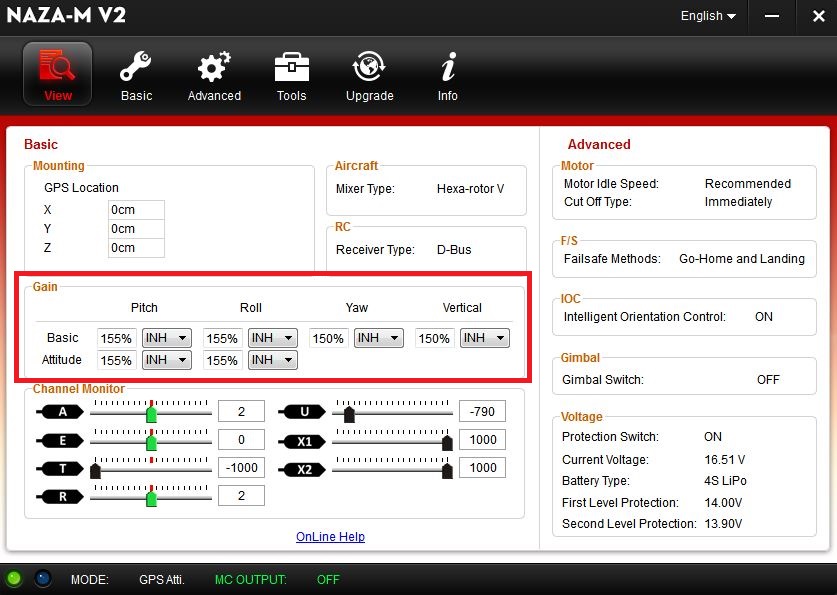This screenshot has width=837, height=595.
Task: Close the NAZA-M V2 window
Action: (818, 17)
